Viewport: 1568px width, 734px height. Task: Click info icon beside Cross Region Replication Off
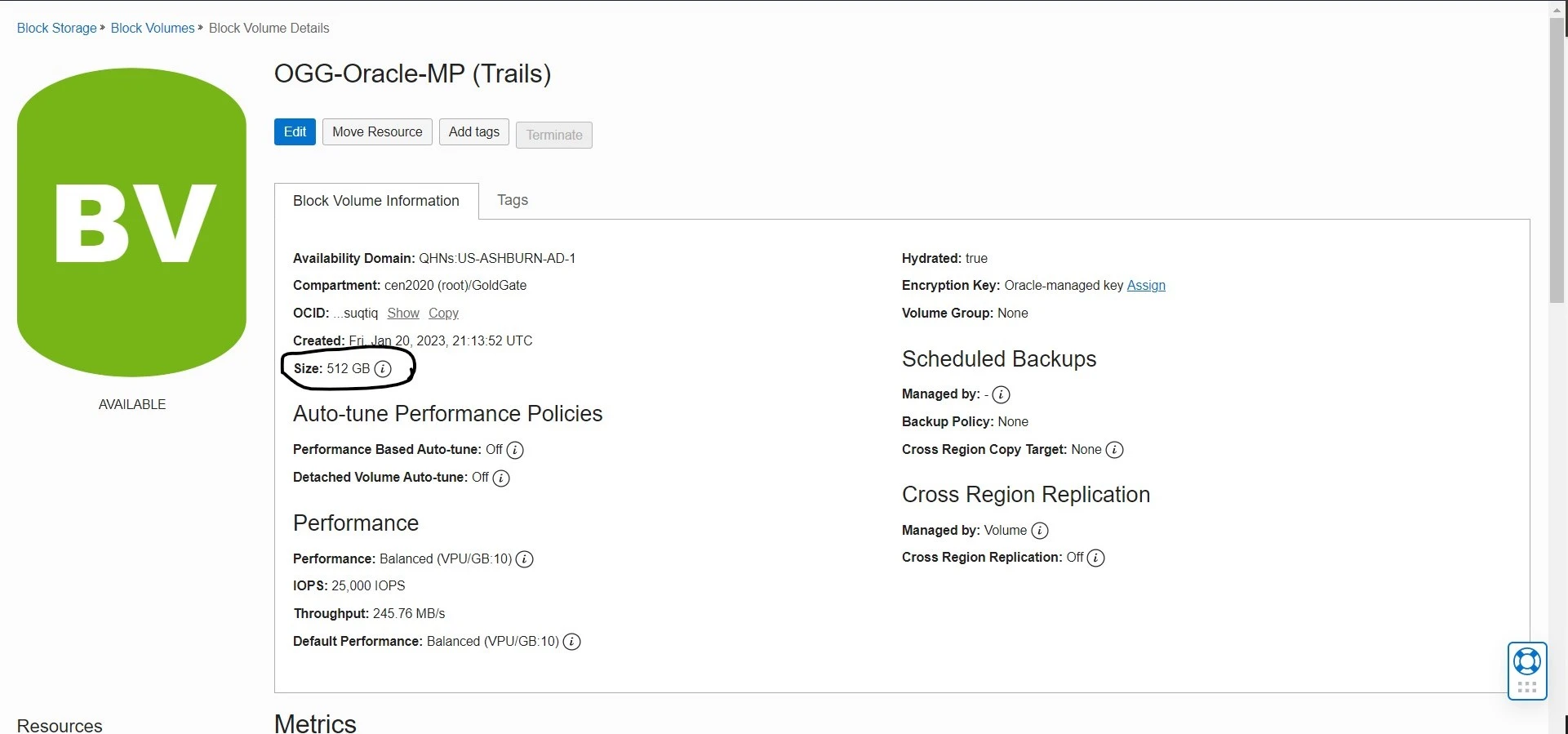coord(1096,558)
